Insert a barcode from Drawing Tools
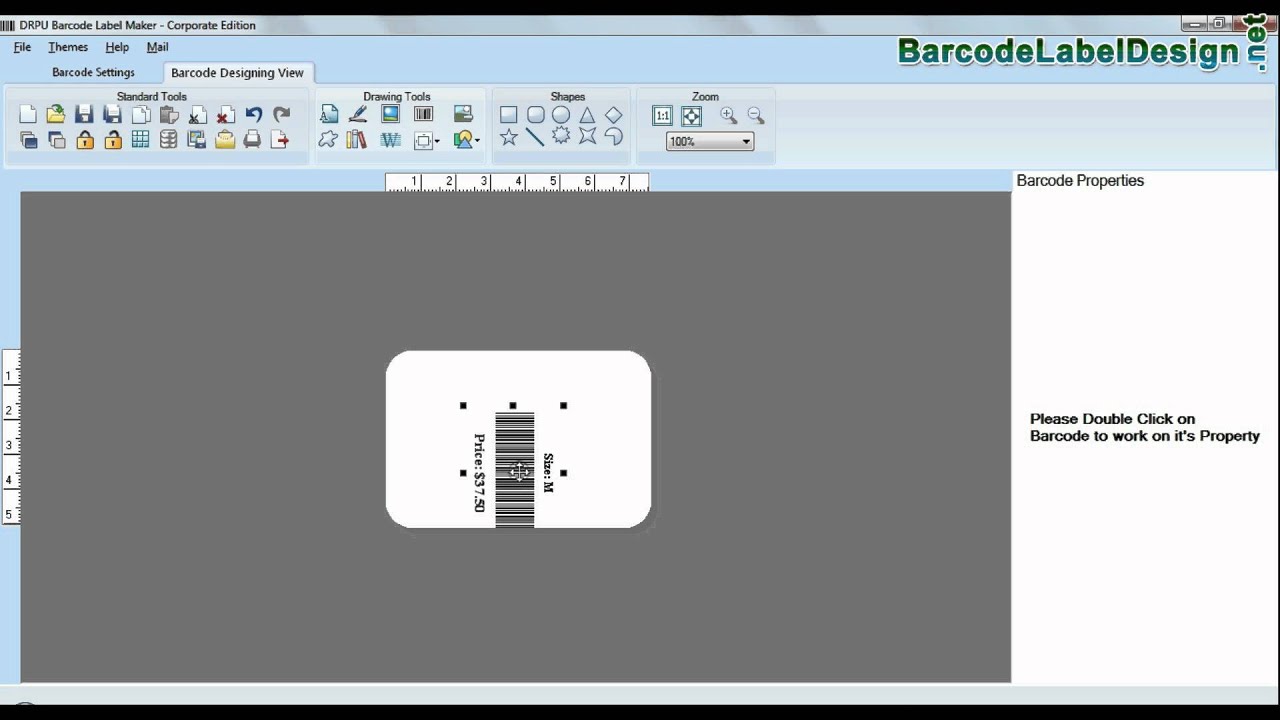This screenshot has width=1280, height=720. click(423, 114)
